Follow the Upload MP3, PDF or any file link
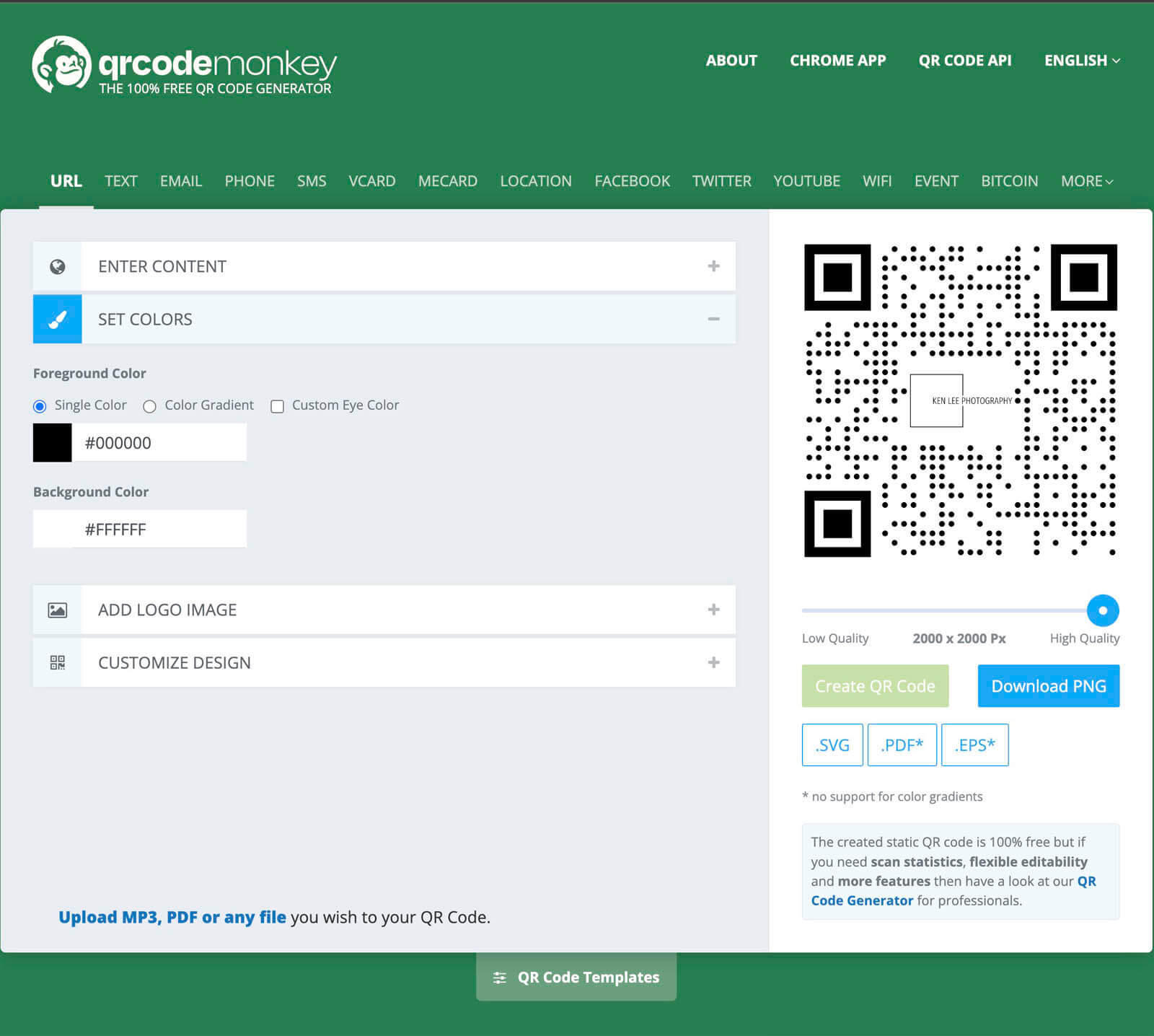1154x1036 pixels. coord(172,917)
